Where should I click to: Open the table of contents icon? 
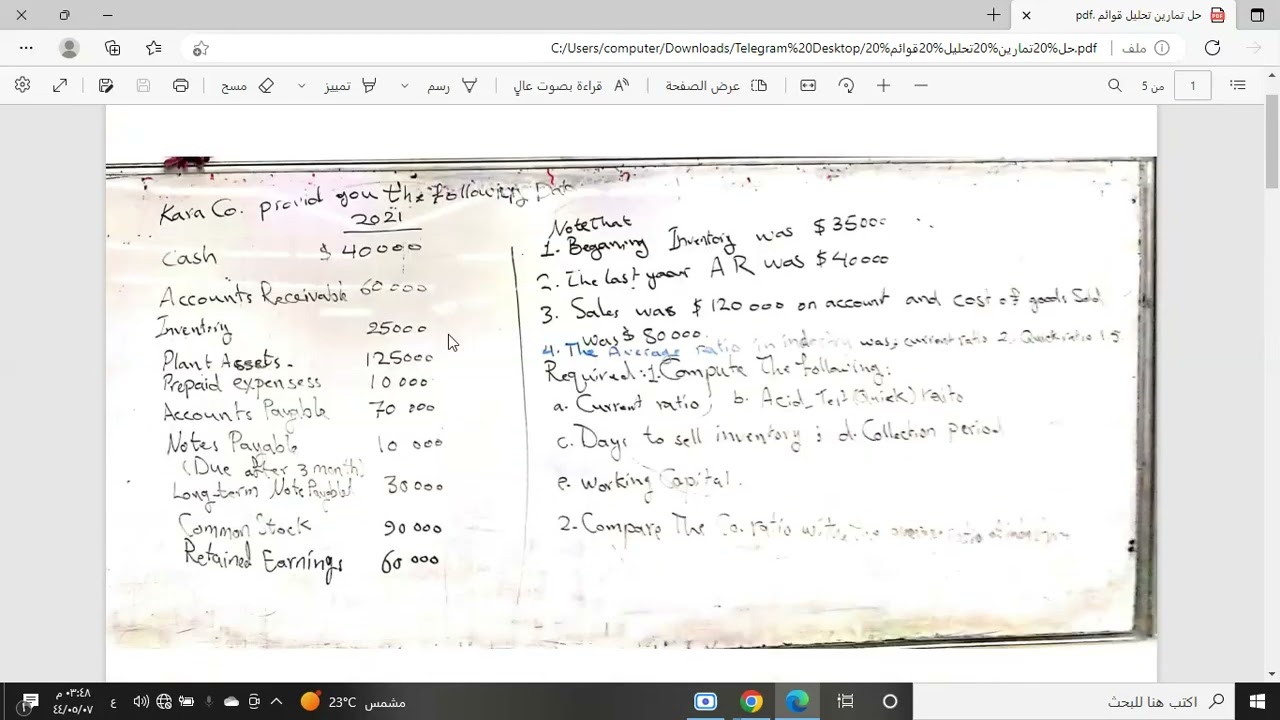click(x=1238, y=86)
